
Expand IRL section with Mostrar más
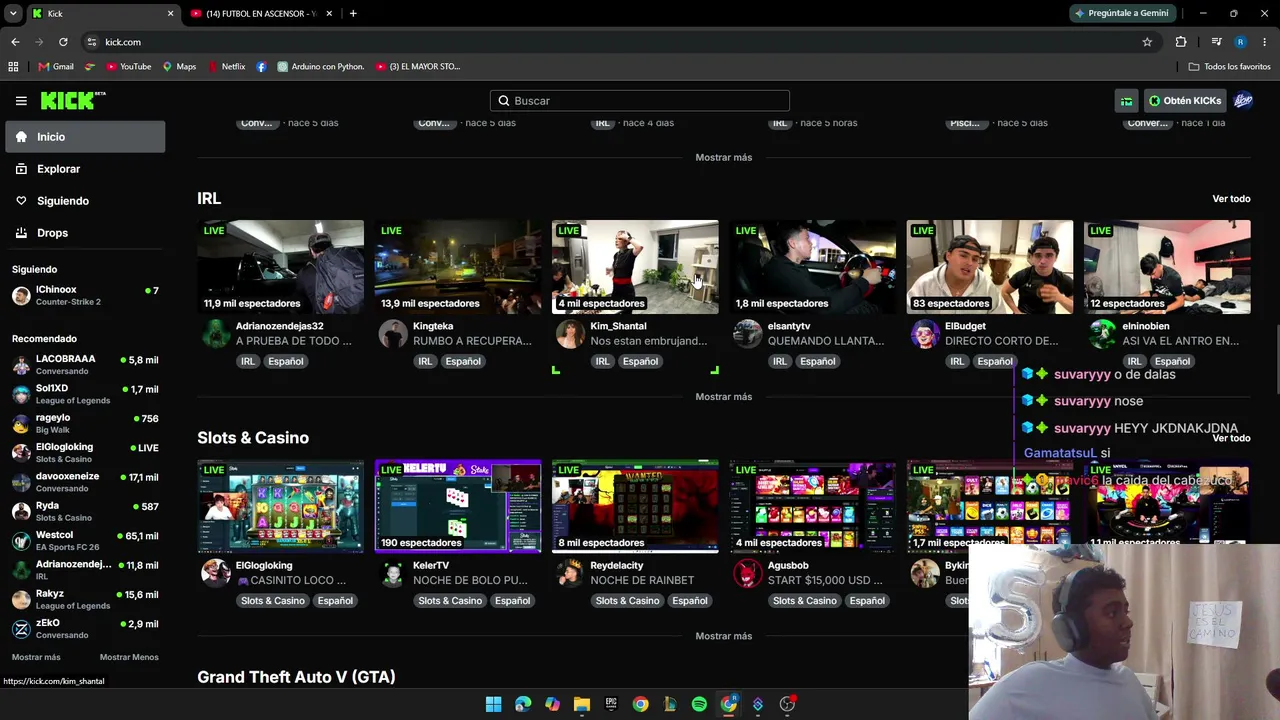point(723,397)
